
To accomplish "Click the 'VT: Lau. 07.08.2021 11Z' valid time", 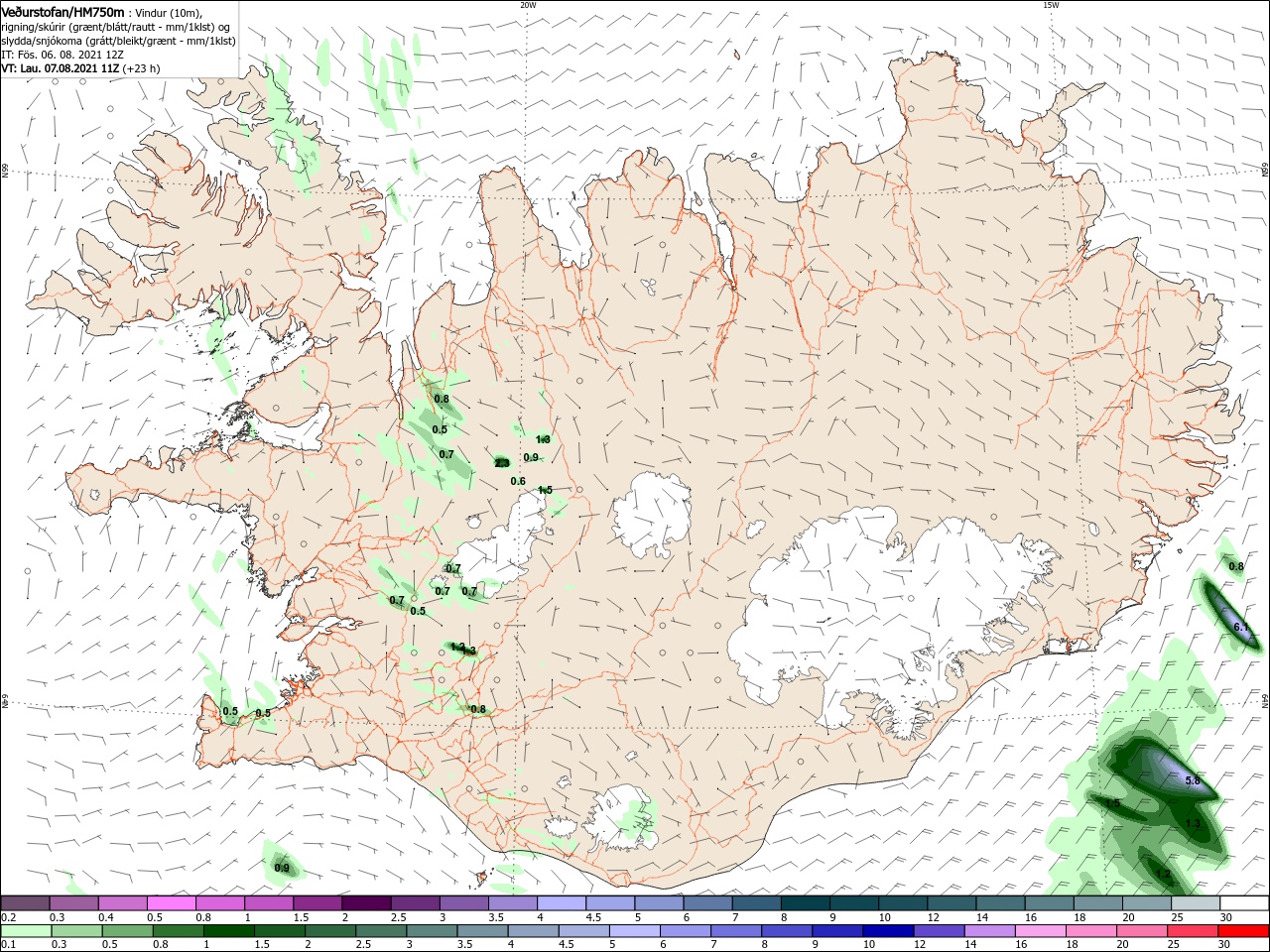I will 61,68.
